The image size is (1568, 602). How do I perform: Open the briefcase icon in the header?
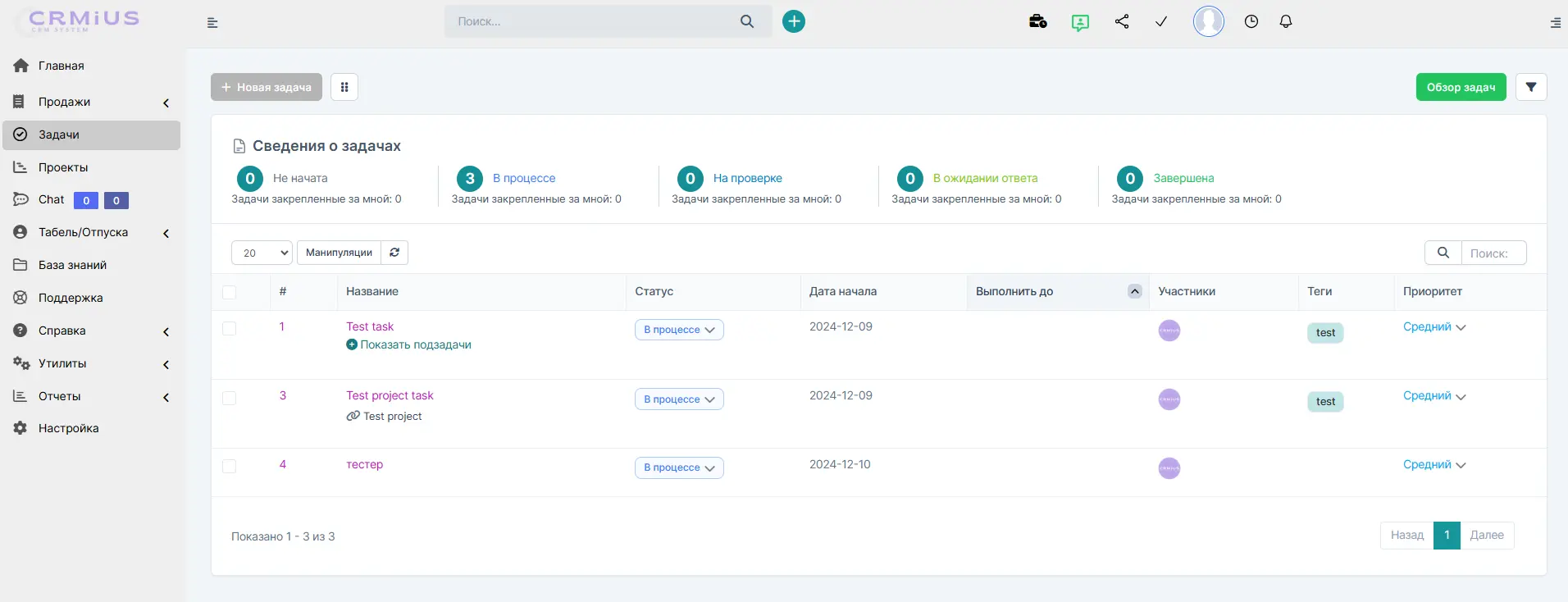coord(1038,21)
